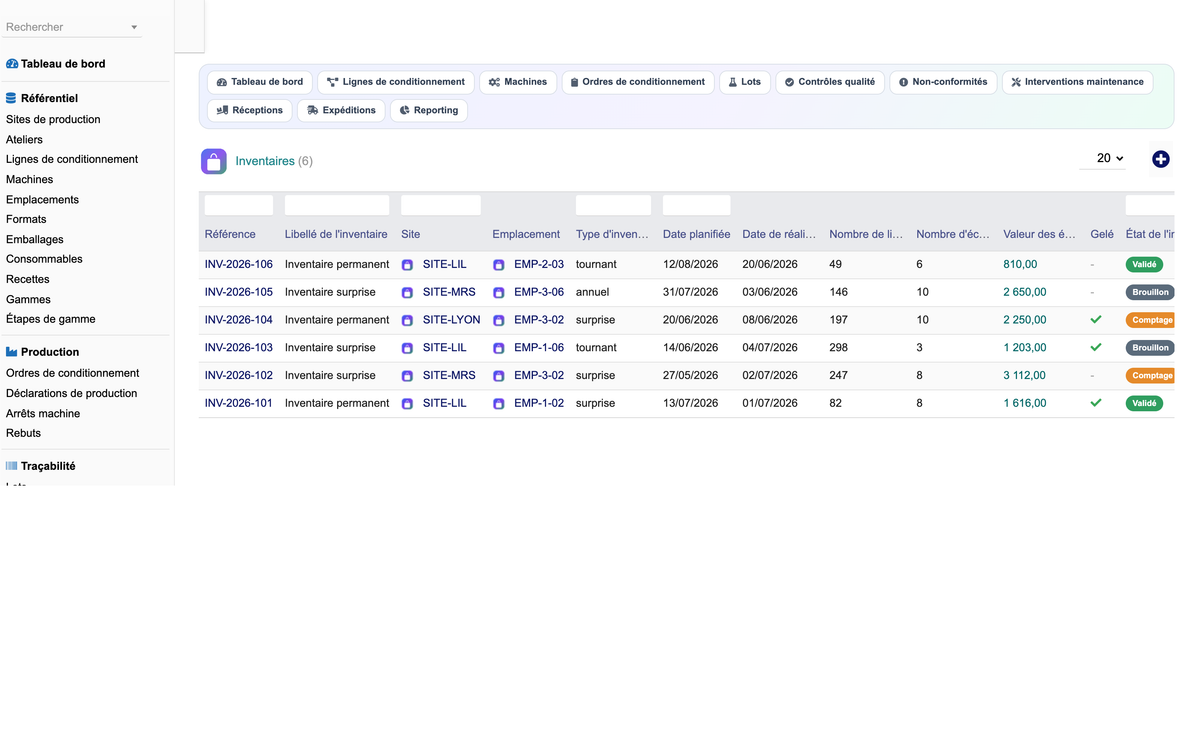Click location icon beside EMP-1-06

(x=498, y=349)
